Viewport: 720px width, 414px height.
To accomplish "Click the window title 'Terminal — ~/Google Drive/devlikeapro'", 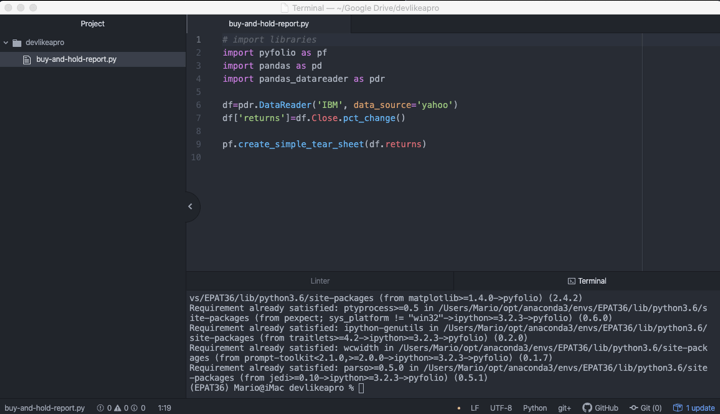I will (x=366, y=8).
